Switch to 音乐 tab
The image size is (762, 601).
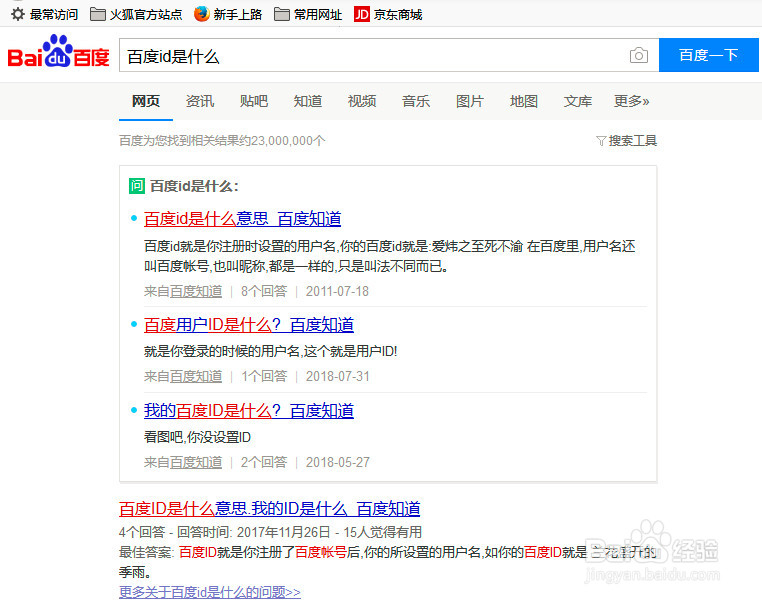[416, 101]
